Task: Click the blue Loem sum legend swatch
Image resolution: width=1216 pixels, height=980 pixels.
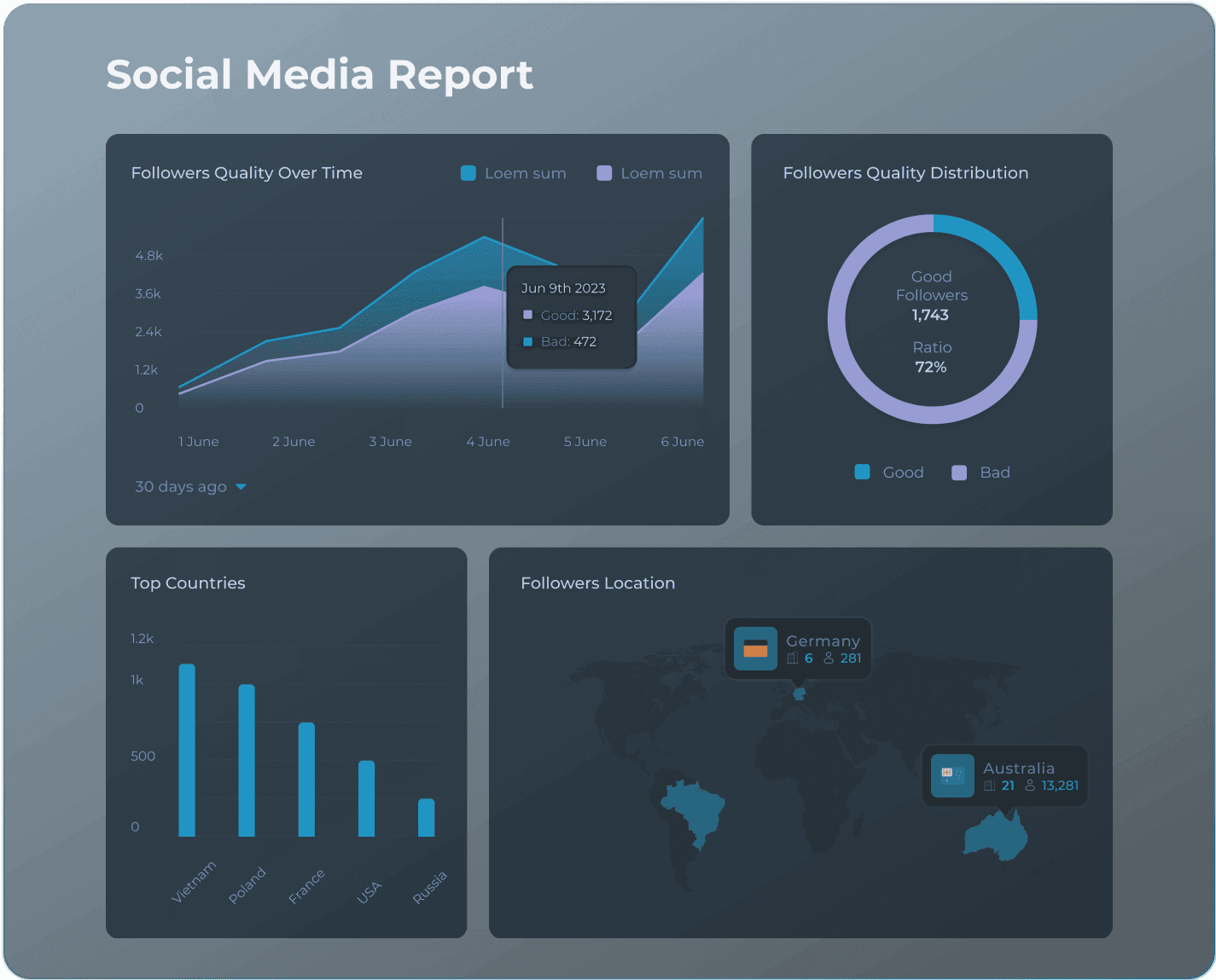Action: [x=468, y=173]
